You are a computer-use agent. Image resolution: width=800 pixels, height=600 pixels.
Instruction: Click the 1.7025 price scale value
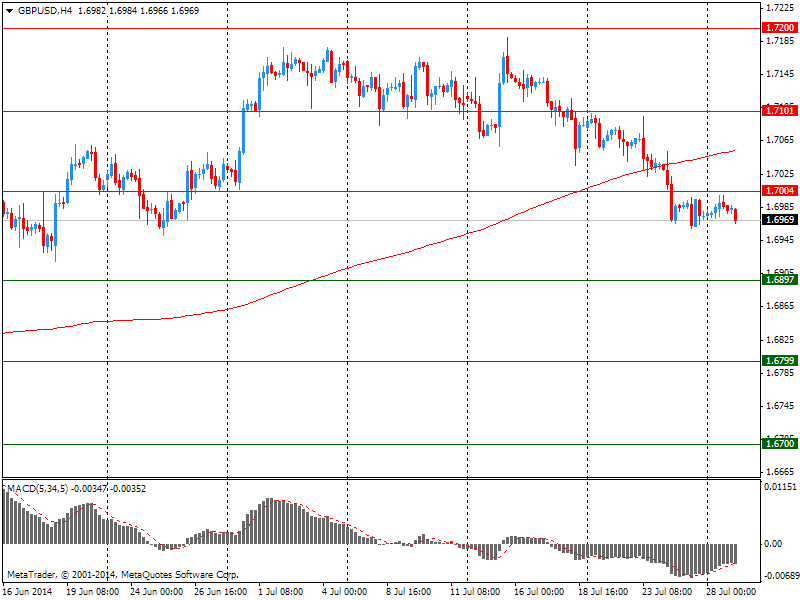pos(781,174)
